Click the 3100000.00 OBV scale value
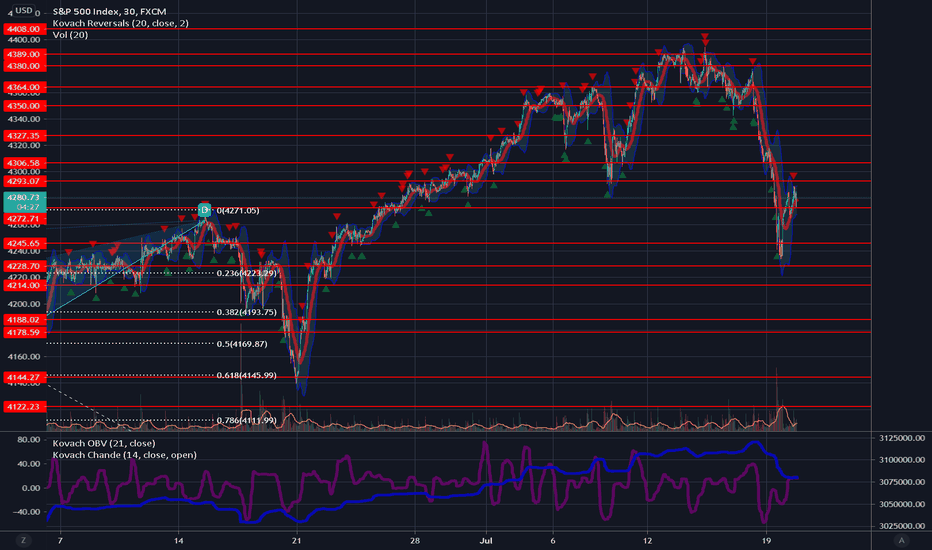This screenshot has height=550, width=932. [x=902, y=460]
